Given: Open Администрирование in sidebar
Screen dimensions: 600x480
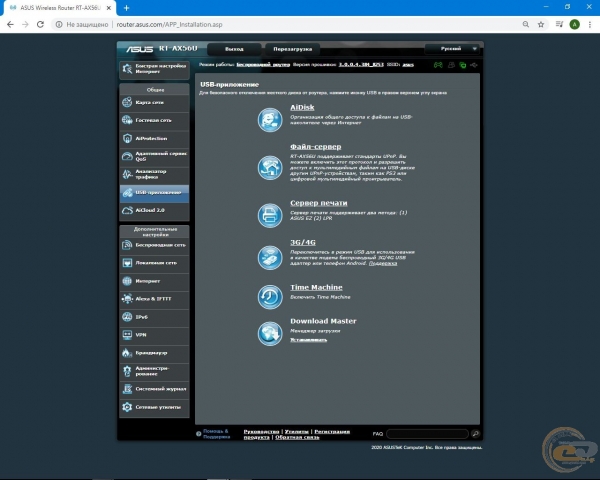Looking at the screenshot, I should 154,371.
